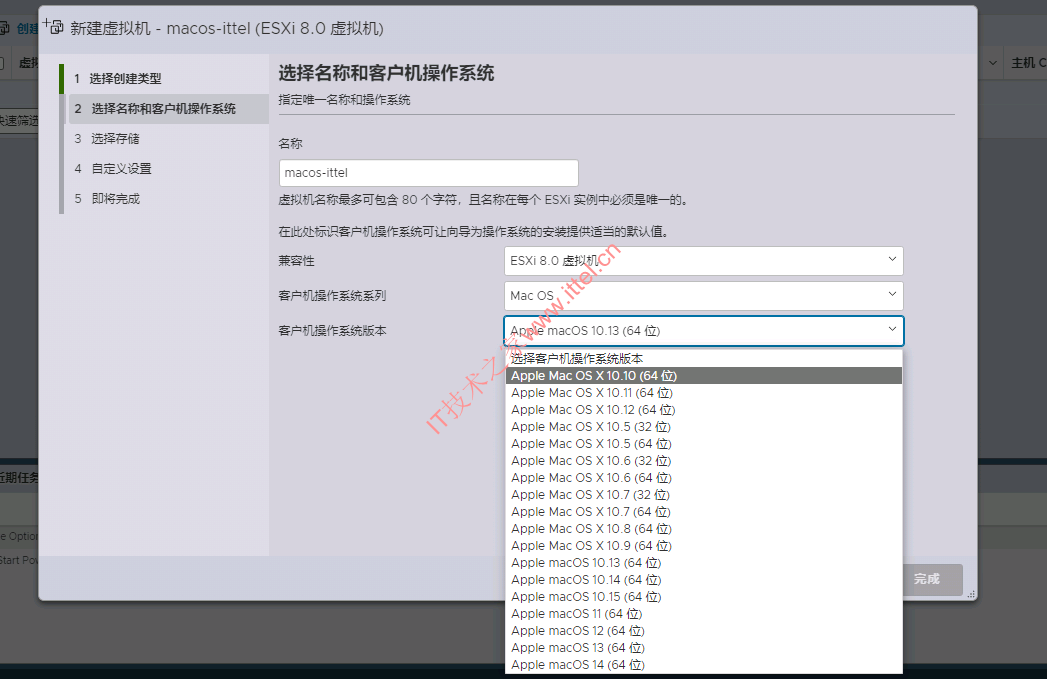Select Apple Mac OS X 10.6 (64 位)
This screenshot has width=1047, height=679.
[703, 478]
